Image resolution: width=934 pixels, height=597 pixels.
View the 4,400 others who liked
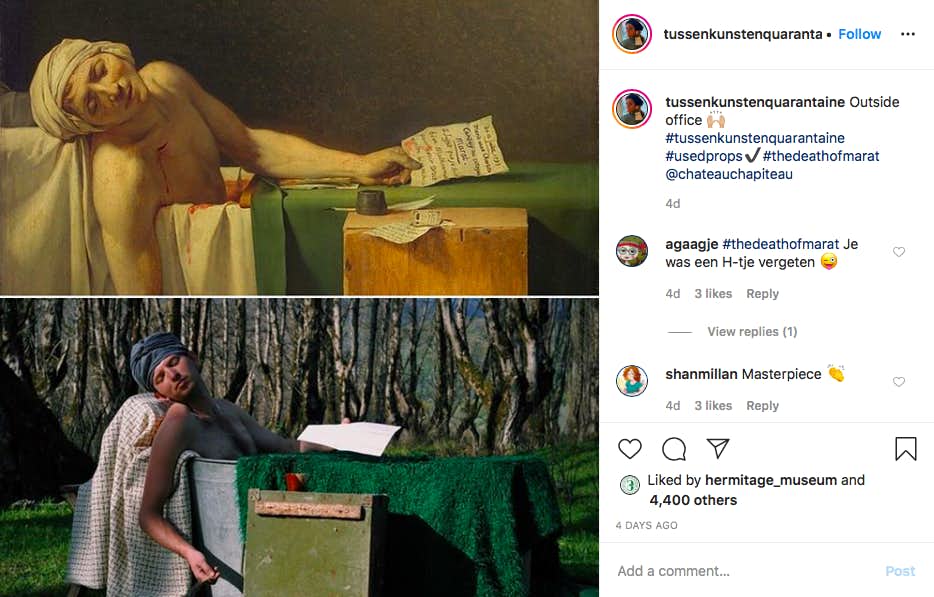click(693, 500)
